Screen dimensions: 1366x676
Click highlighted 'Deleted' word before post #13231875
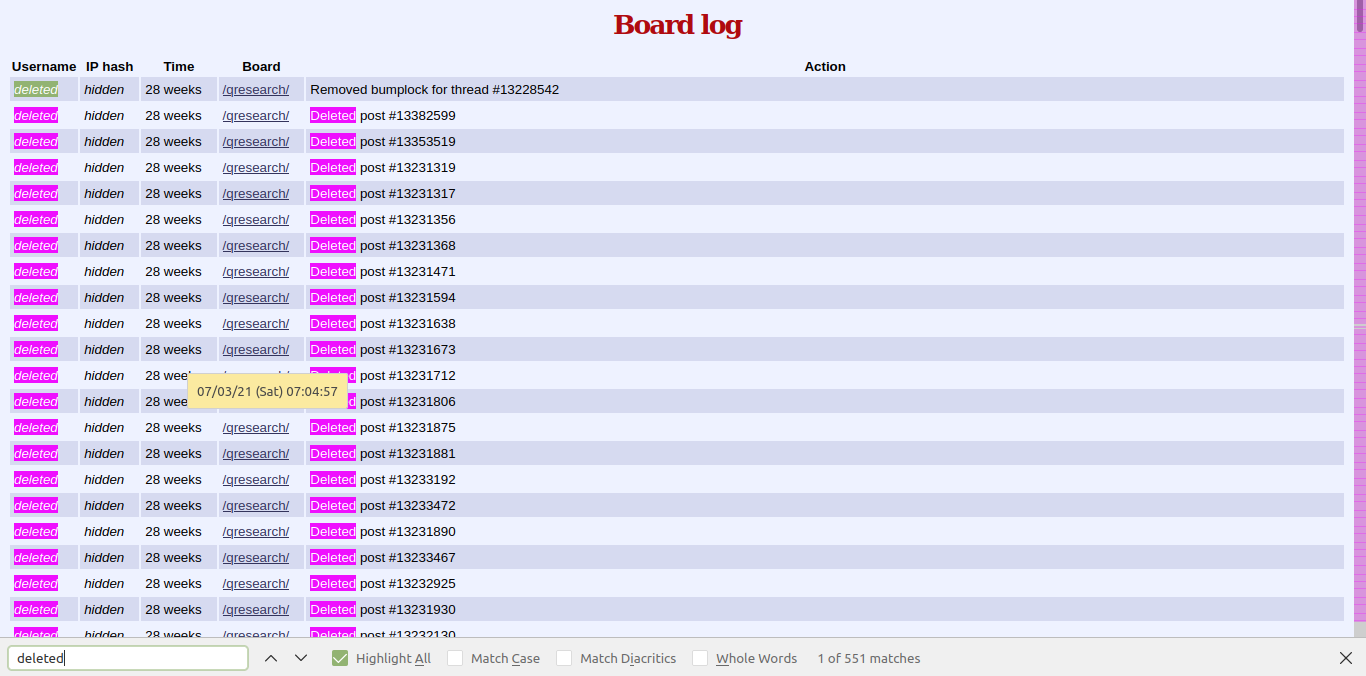tap(333, 428)
